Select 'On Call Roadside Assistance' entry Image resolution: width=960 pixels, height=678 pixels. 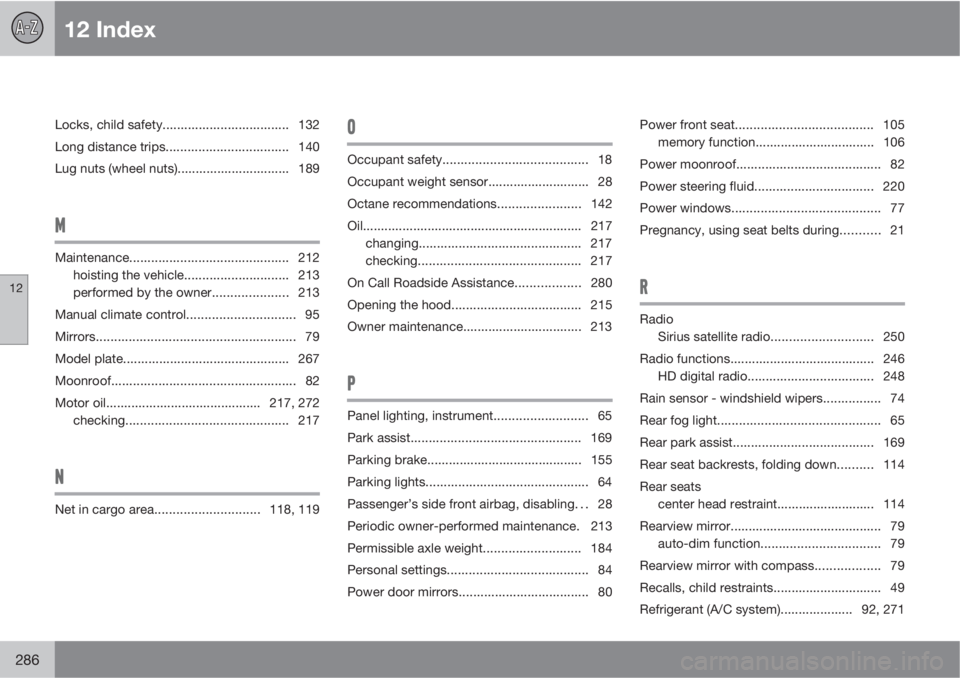click(479, 283)
